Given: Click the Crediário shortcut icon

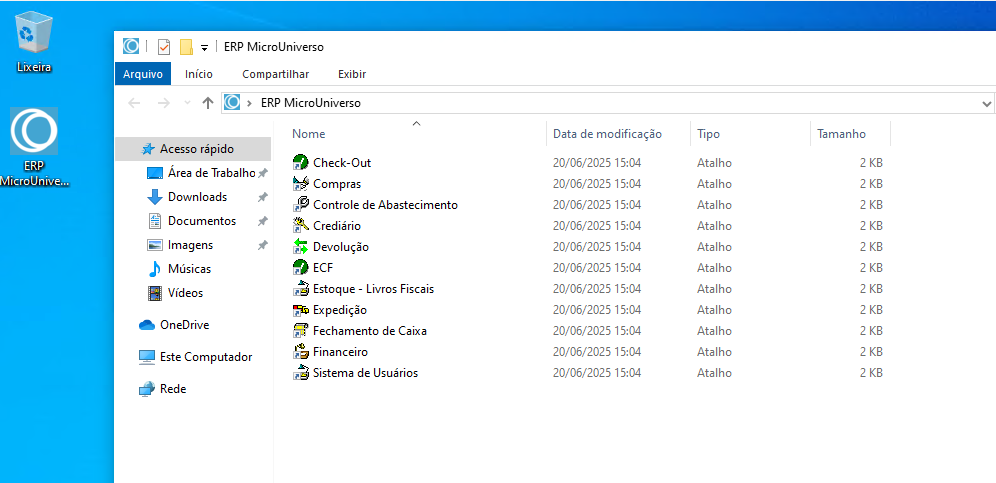Looking at the screenshot, I should point(300,226).
